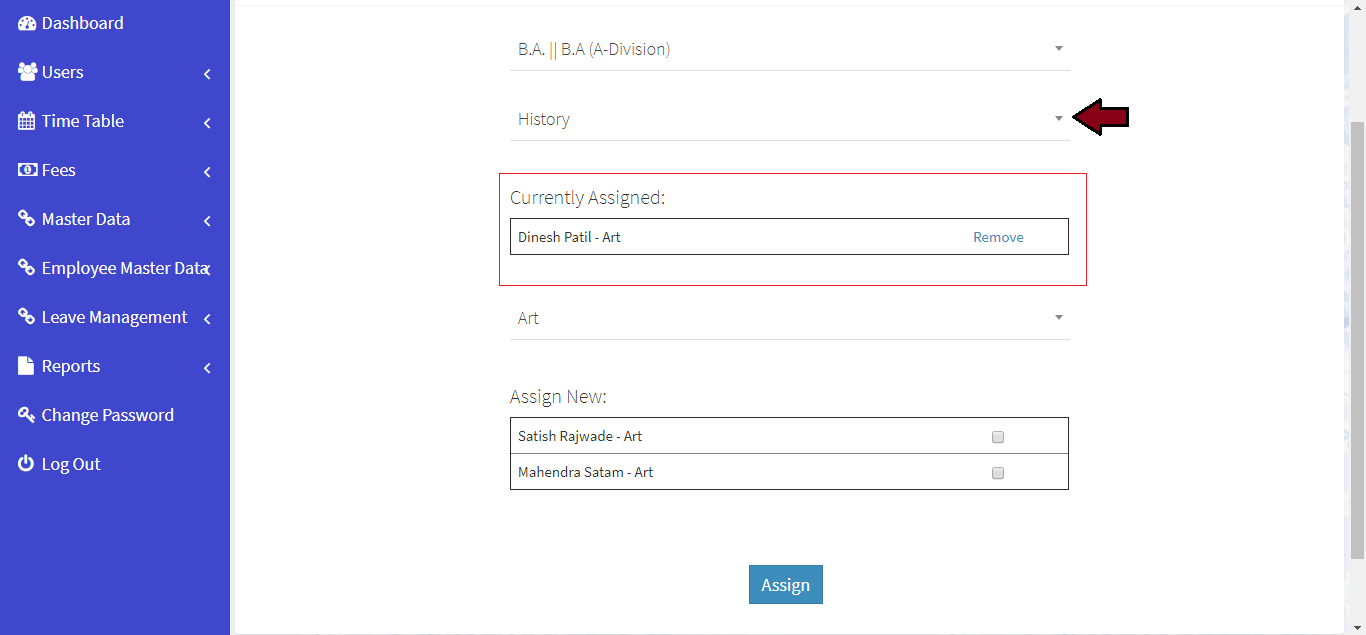Viewport: 1366px width, 635px height.
Task: Open the Art department dropdown
Action: 789,318
